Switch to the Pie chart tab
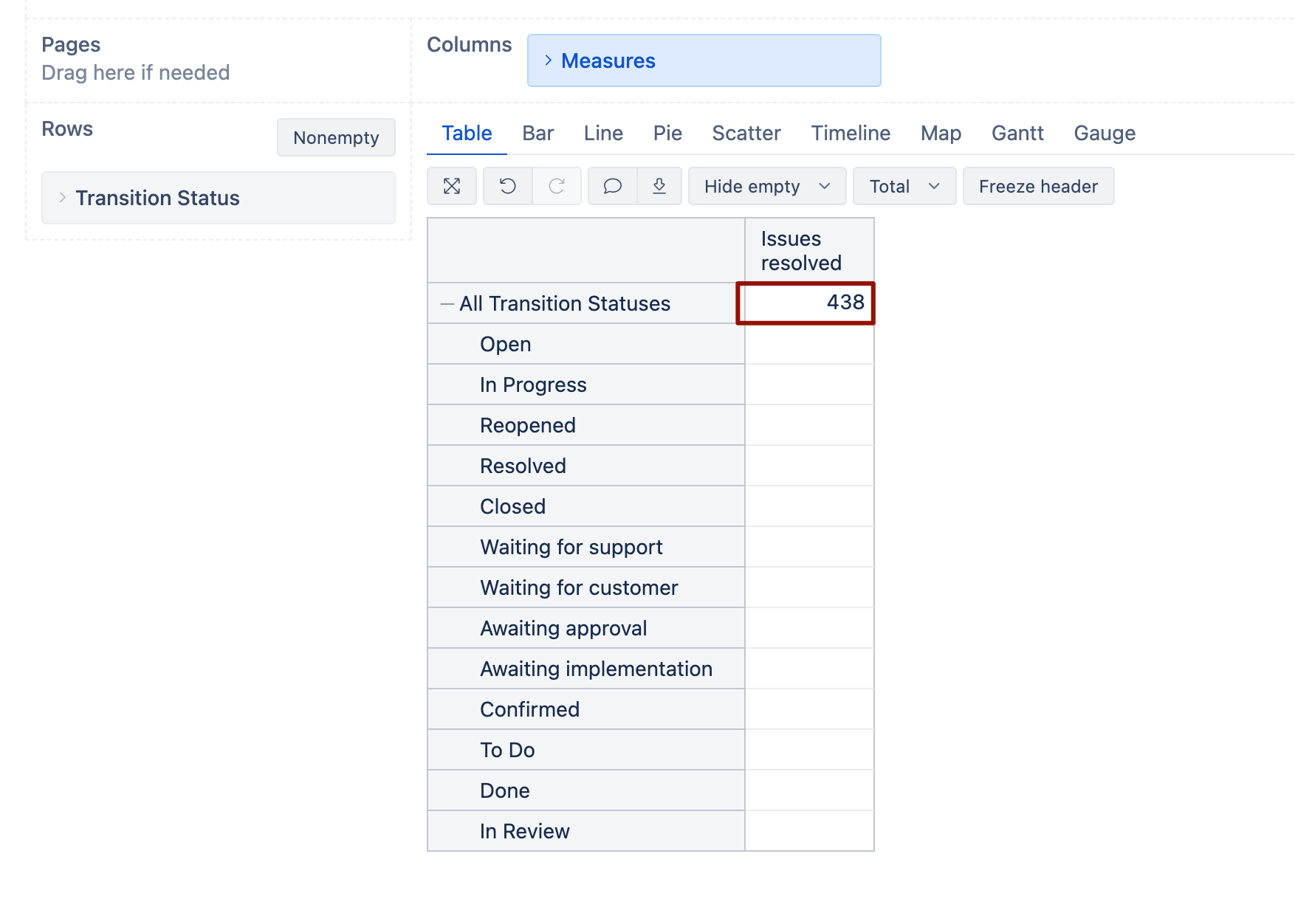Image resolution: width=1295 pixels, height=924 pixels. pos(667,133)
